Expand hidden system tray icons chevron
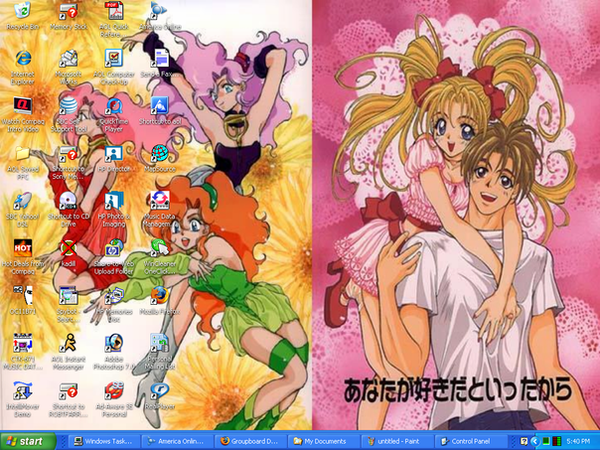600x450 pixels. tap(534, 442)
